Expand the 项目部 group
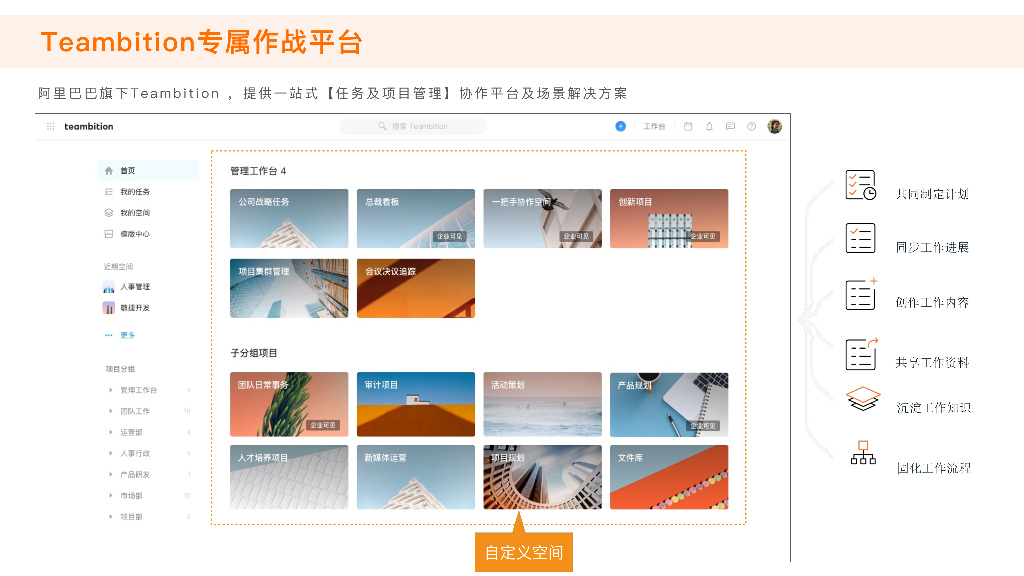 coord(110,517)
